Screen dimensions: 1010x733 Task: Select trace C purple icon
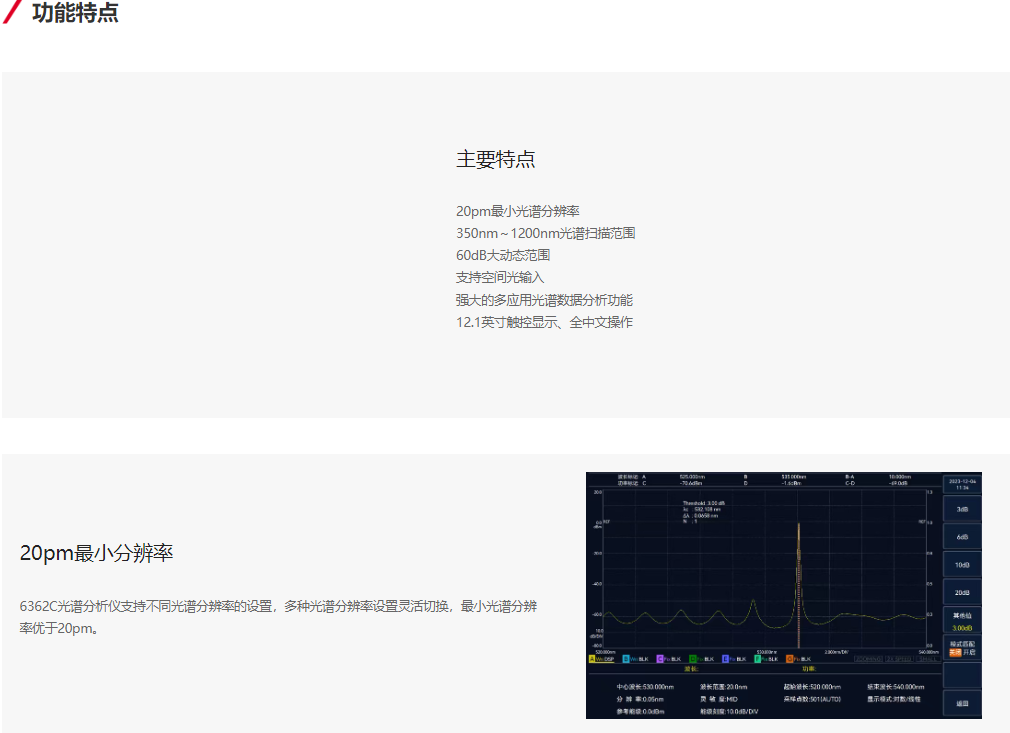click(659, 659)
